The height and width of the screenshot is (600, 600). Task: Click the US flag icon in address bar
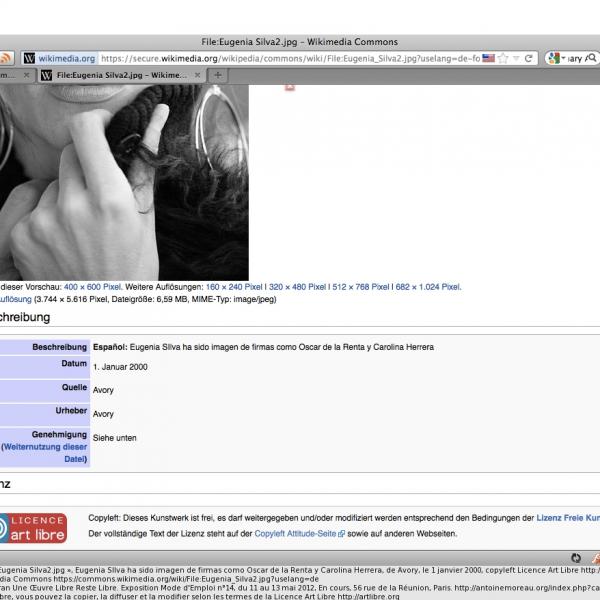coord(488,58)
